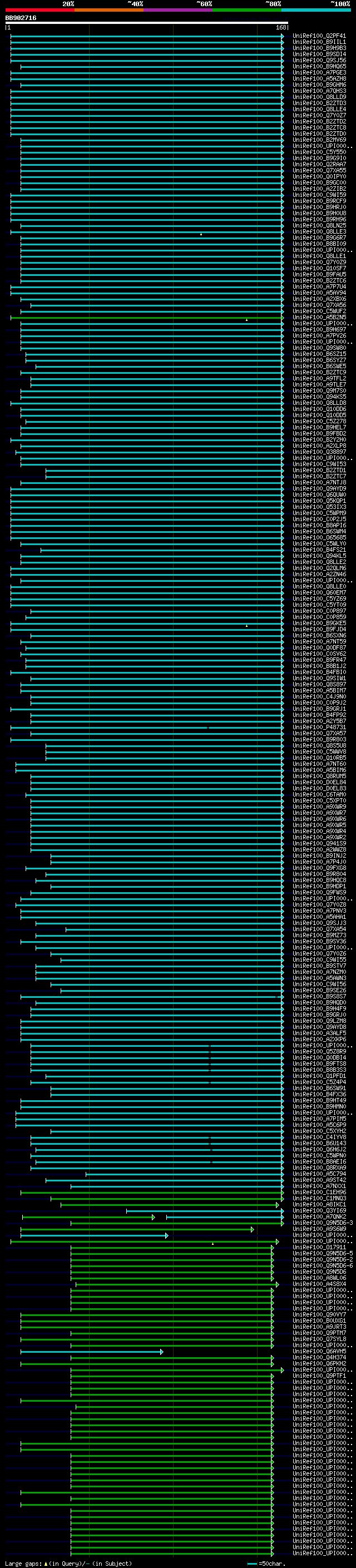The height and width of the screenshot is (1568, 356).
Task: Select the UniRef100_Q38897 label
Action: click(x=319, y=452)
